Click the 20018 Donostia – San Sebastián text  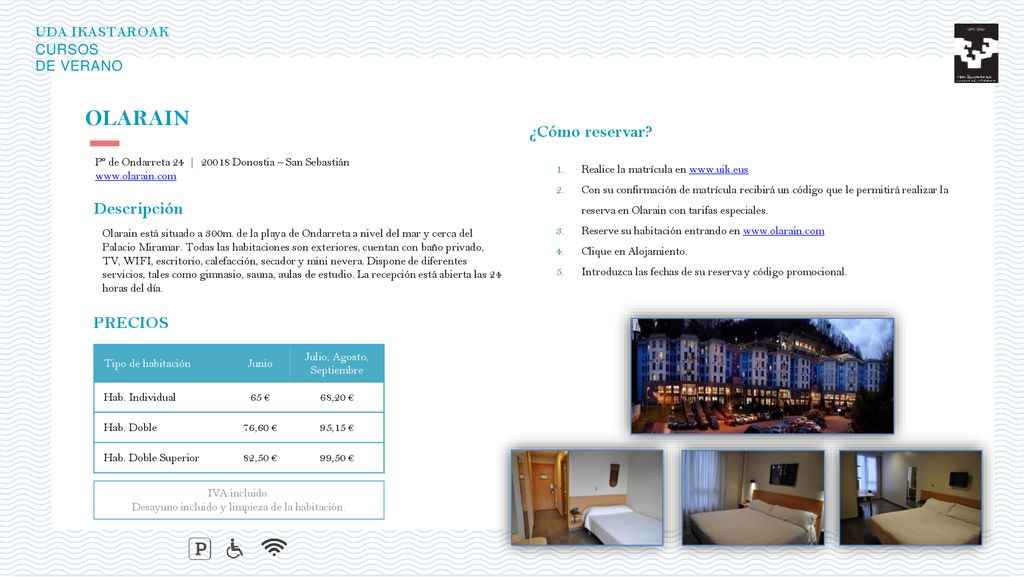(x=275, y=162)
